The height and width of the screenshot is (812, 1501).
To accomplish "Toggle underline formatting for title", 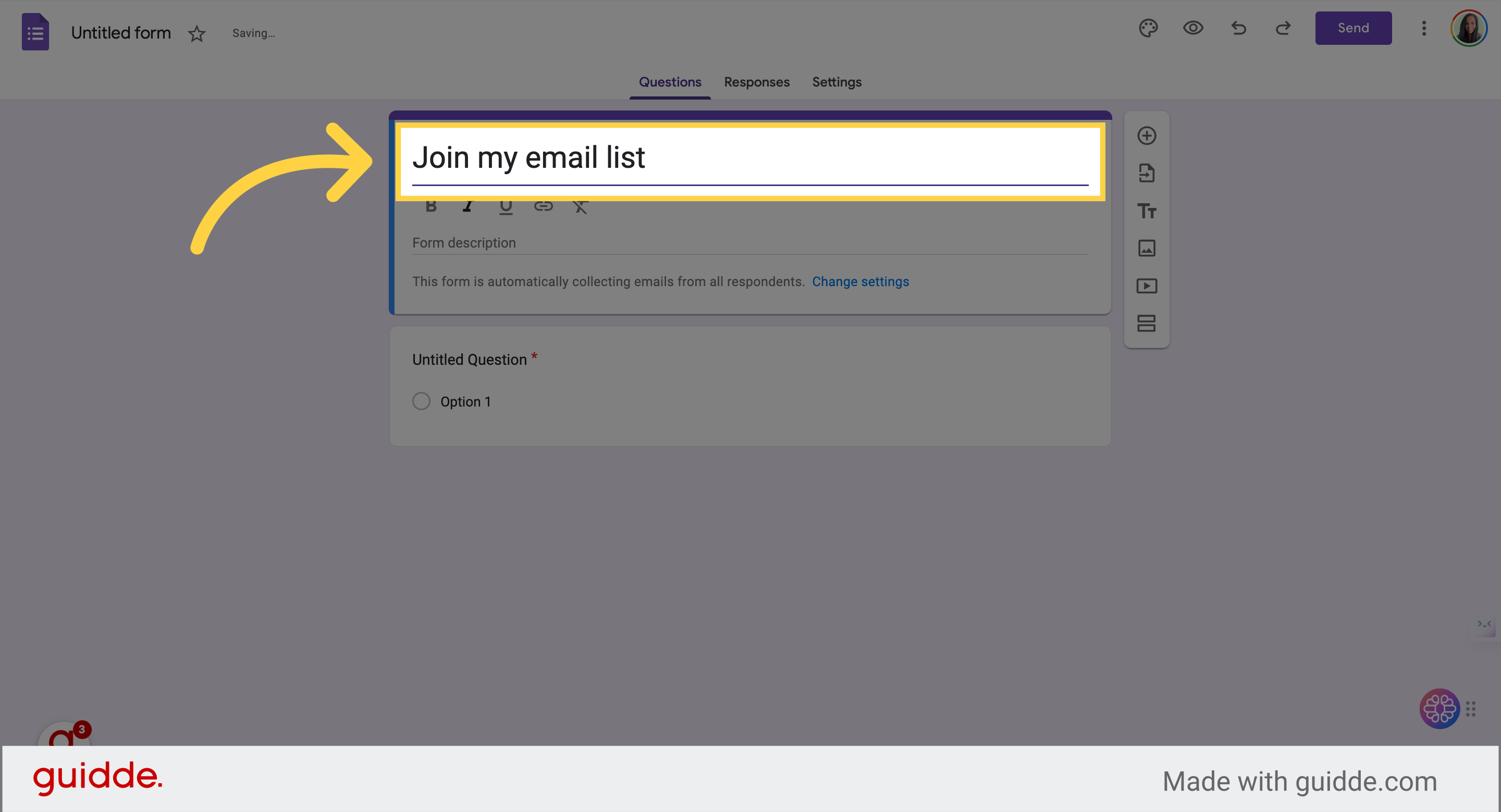I will pyautogui.click(x=506, y=207).
